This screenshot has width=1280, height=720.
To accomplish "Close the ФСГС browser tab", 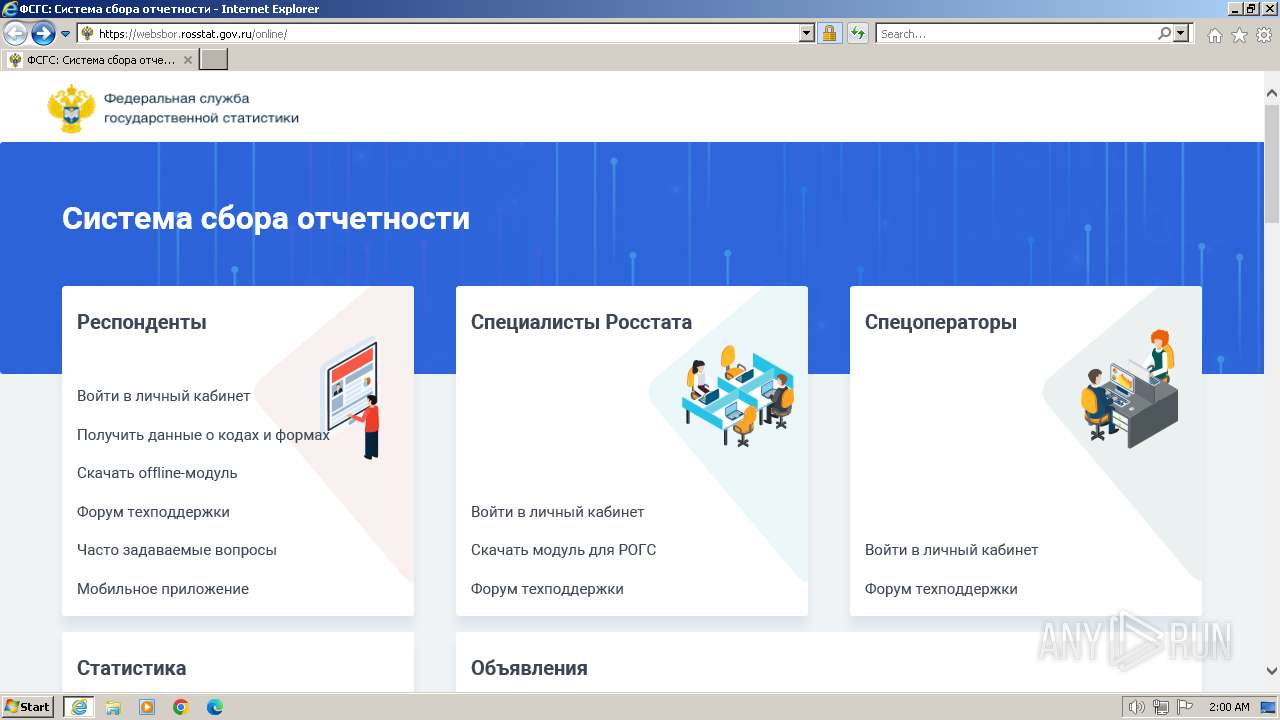I will click(x=188, y=60).
